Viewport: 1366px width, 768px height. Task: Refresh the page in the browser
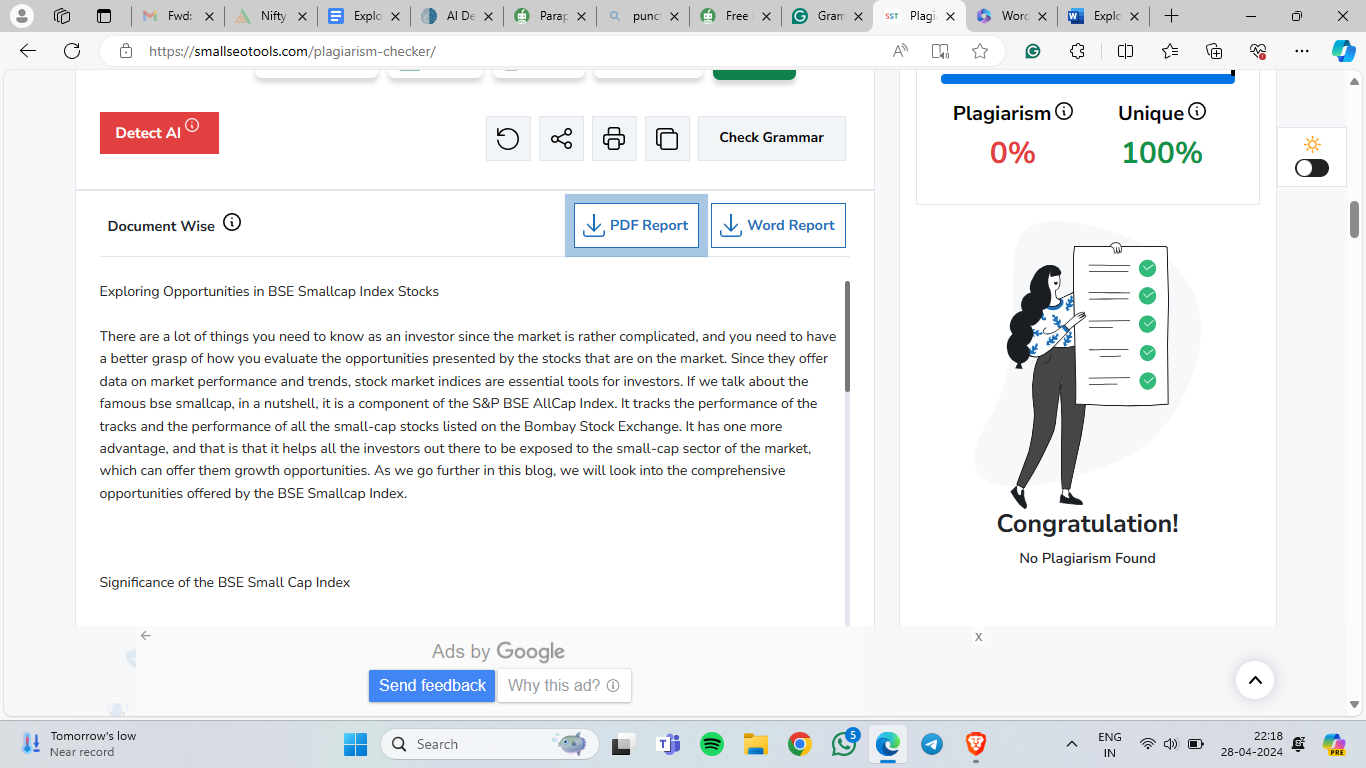71,51
